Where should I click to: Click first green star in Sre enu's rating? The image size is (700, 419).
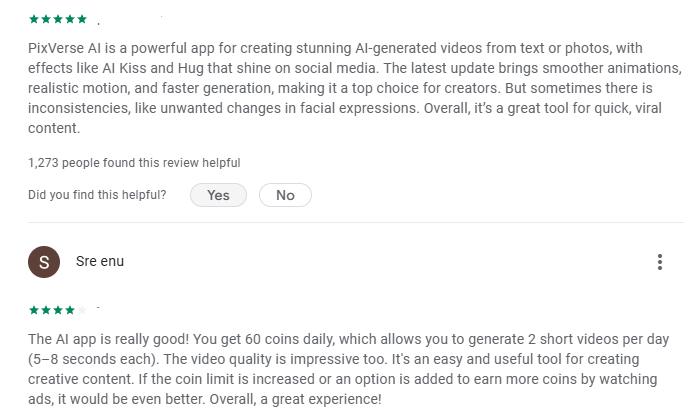coord(34,310)
